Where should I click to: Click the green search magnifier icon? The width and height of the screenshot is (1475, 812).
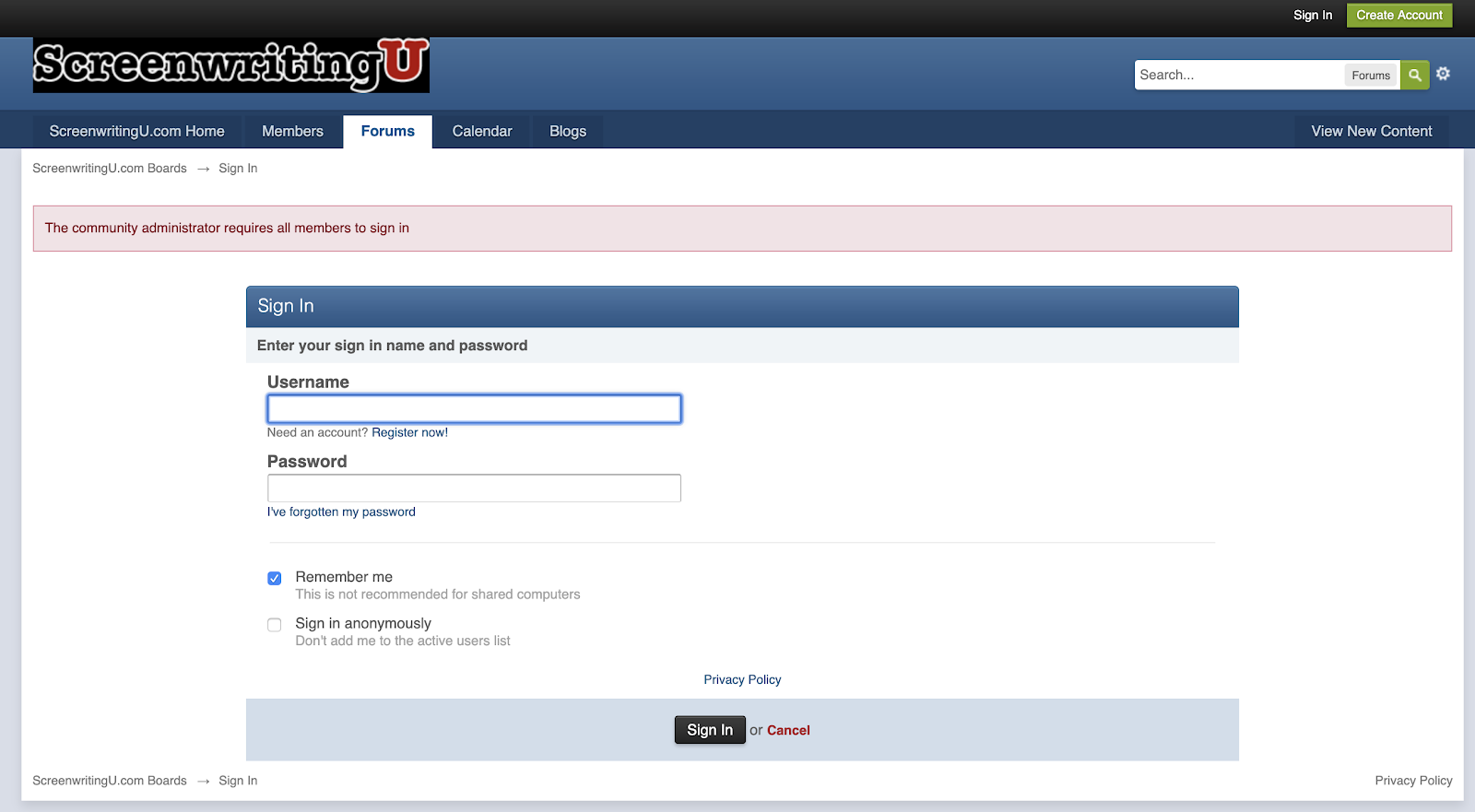1414,76
